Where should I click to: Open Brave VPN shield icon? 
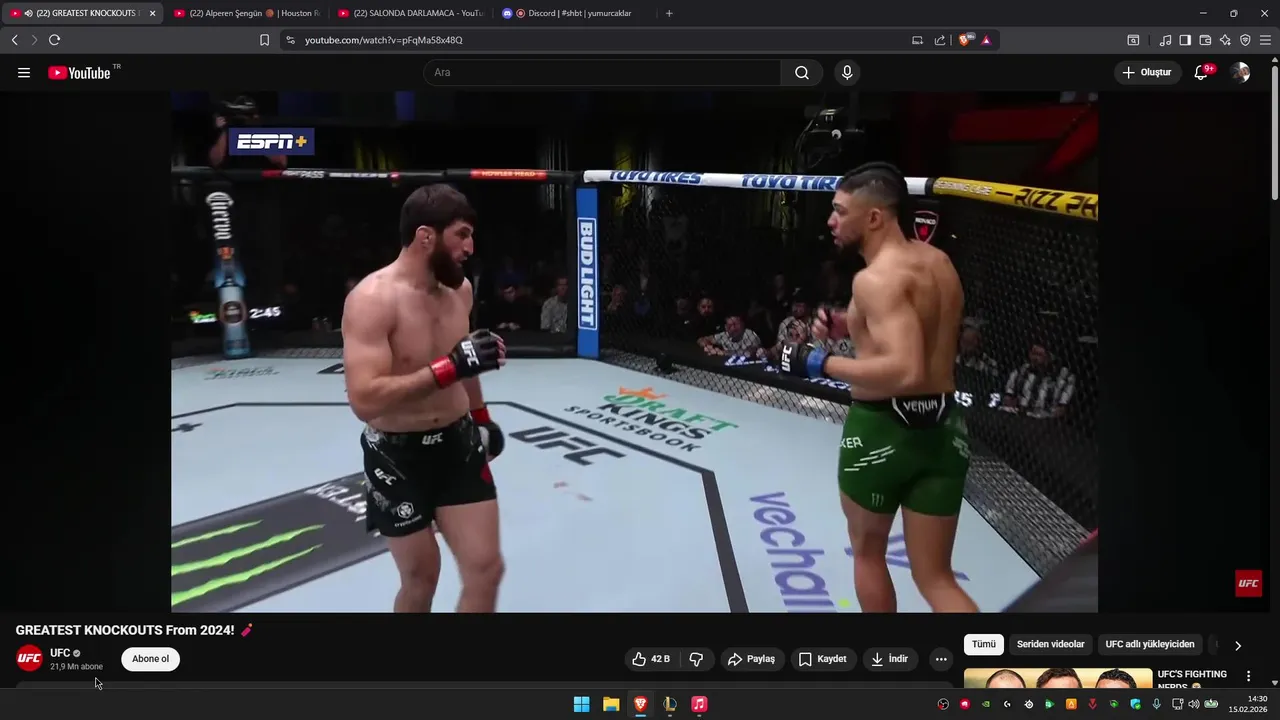[x=1245, y=40]
